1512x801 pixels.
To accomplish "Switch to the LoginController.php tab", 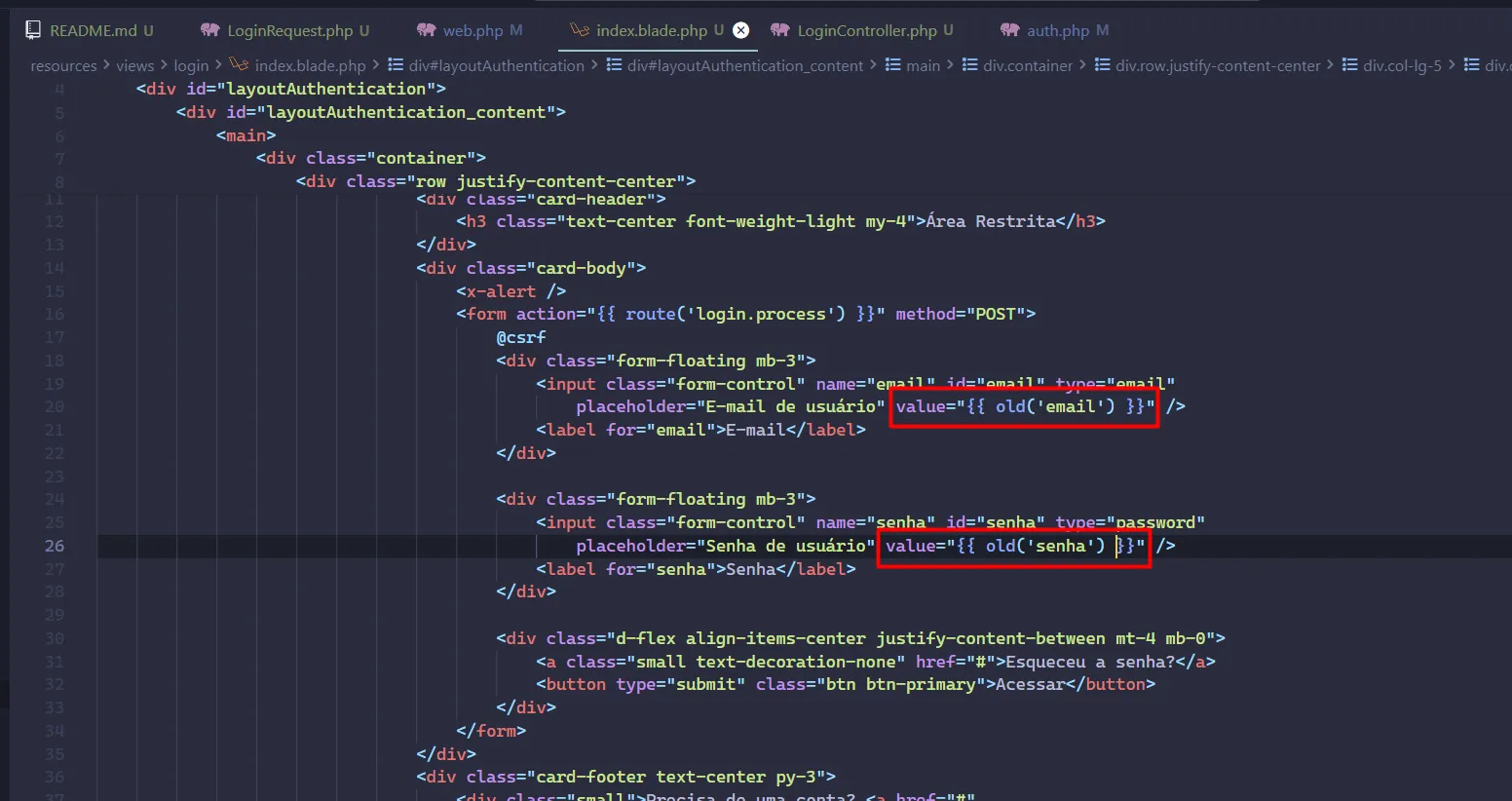I will coord(866,30).
